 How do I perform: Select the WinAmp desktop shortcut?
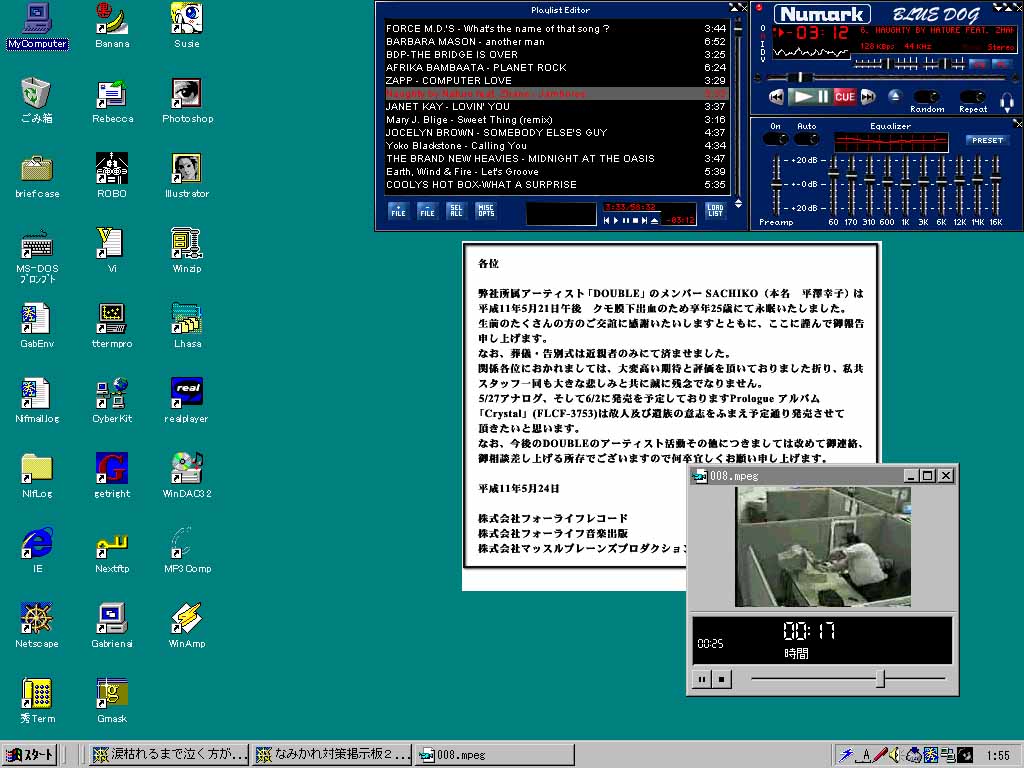187,625
